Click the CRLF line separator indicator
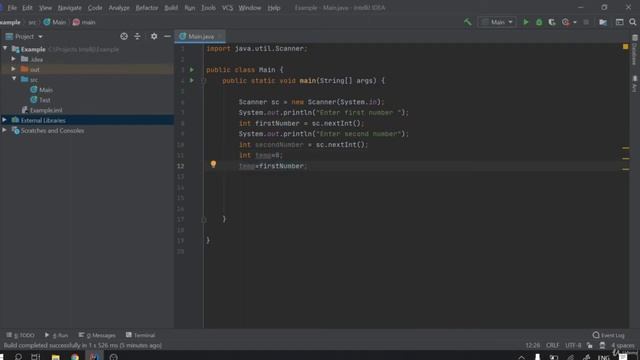The height and width of the screenshot is (360, 640). tap(552, 345)
